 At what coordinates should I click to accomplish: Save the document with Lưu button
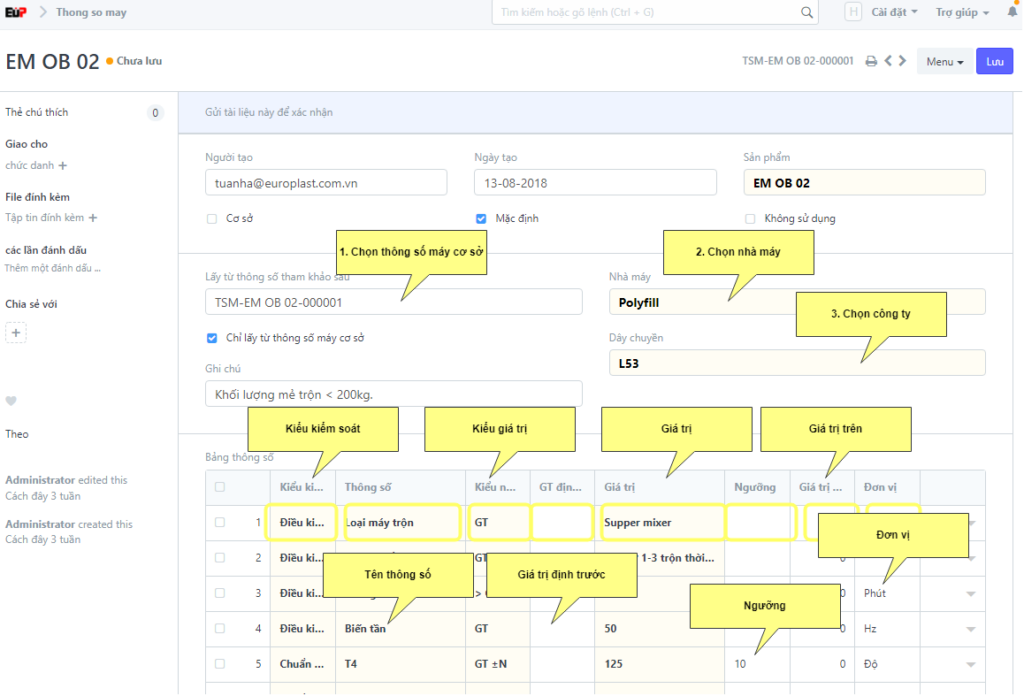coord(994,62)
